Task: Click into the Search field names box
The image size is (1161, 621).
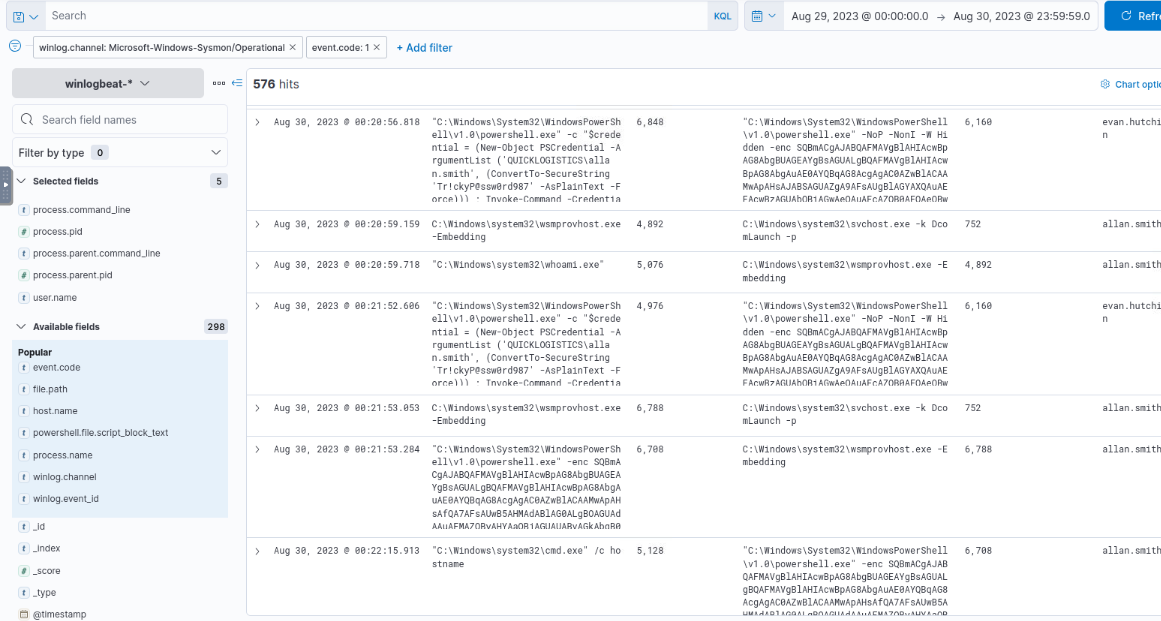Action: click(125, 120)
